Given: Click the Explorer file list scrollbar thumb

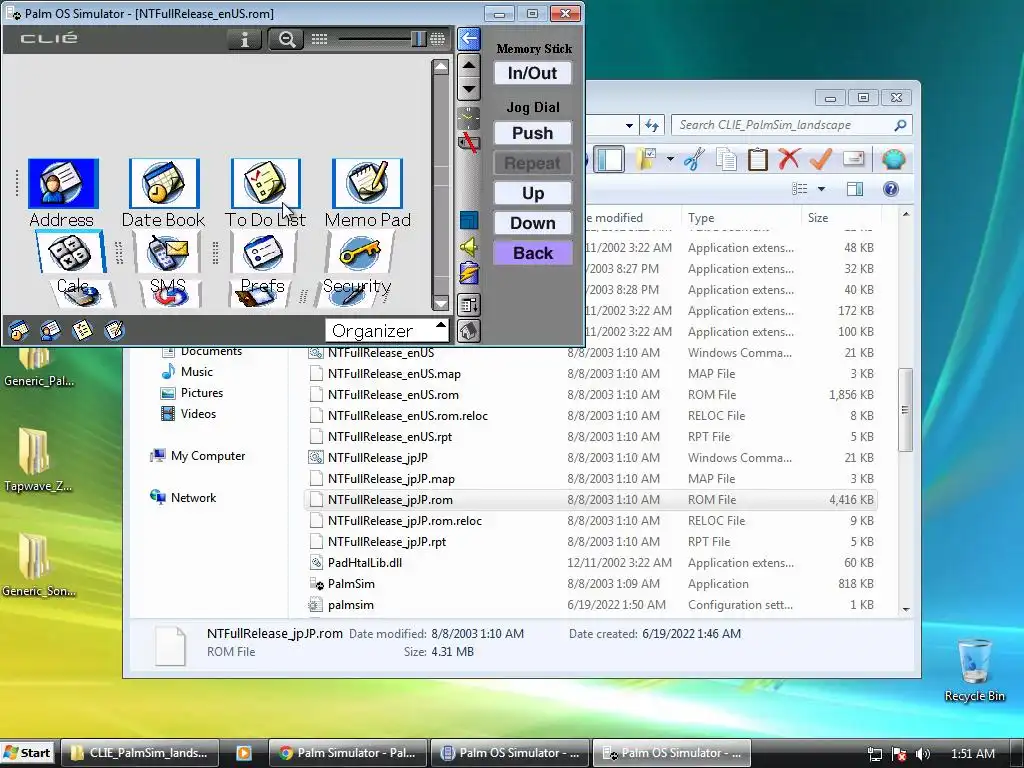Looking at the screenshot, I should (x=905, y=410).
